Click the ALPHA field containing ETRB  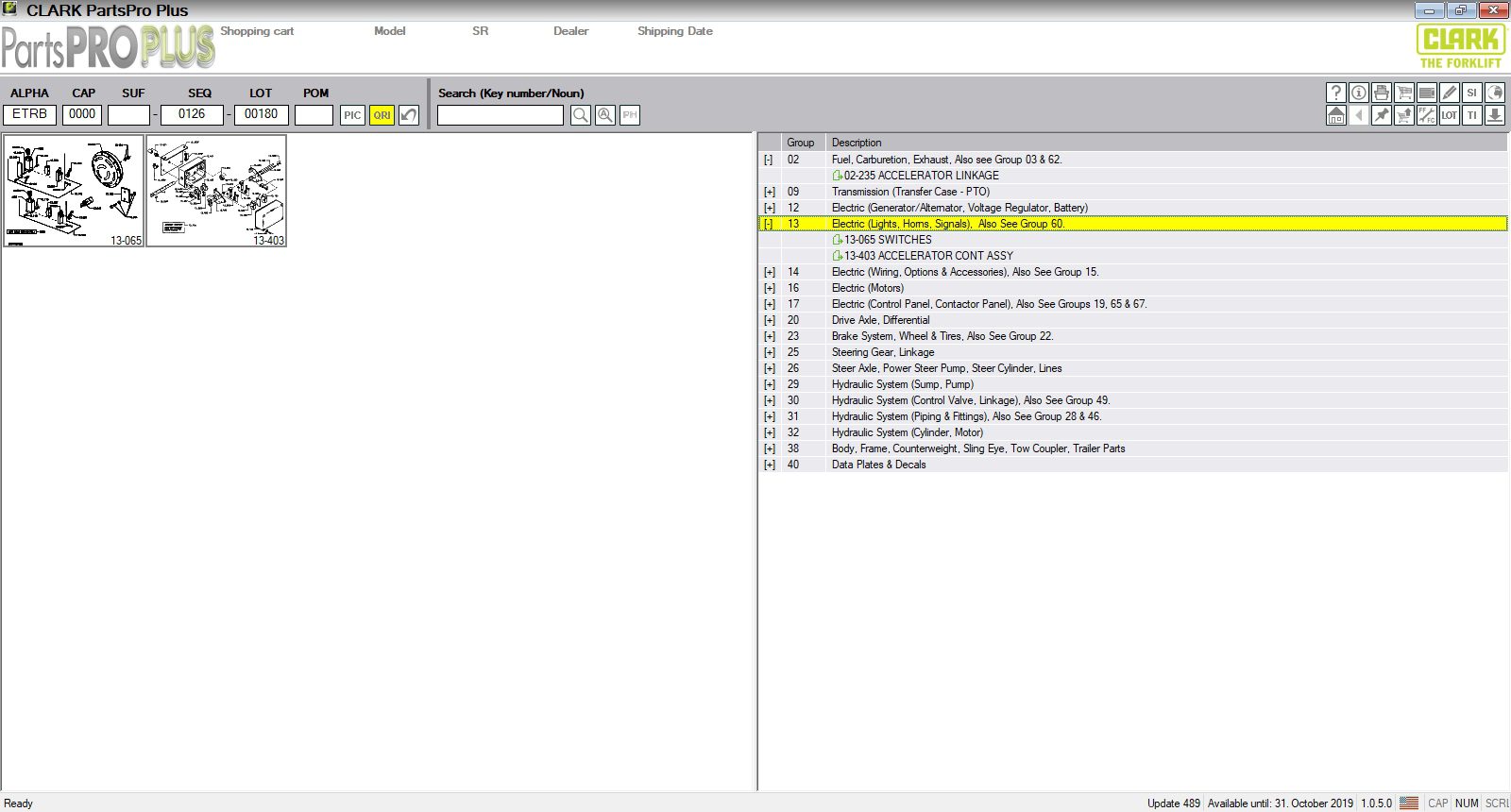click(x=30, y=114)
